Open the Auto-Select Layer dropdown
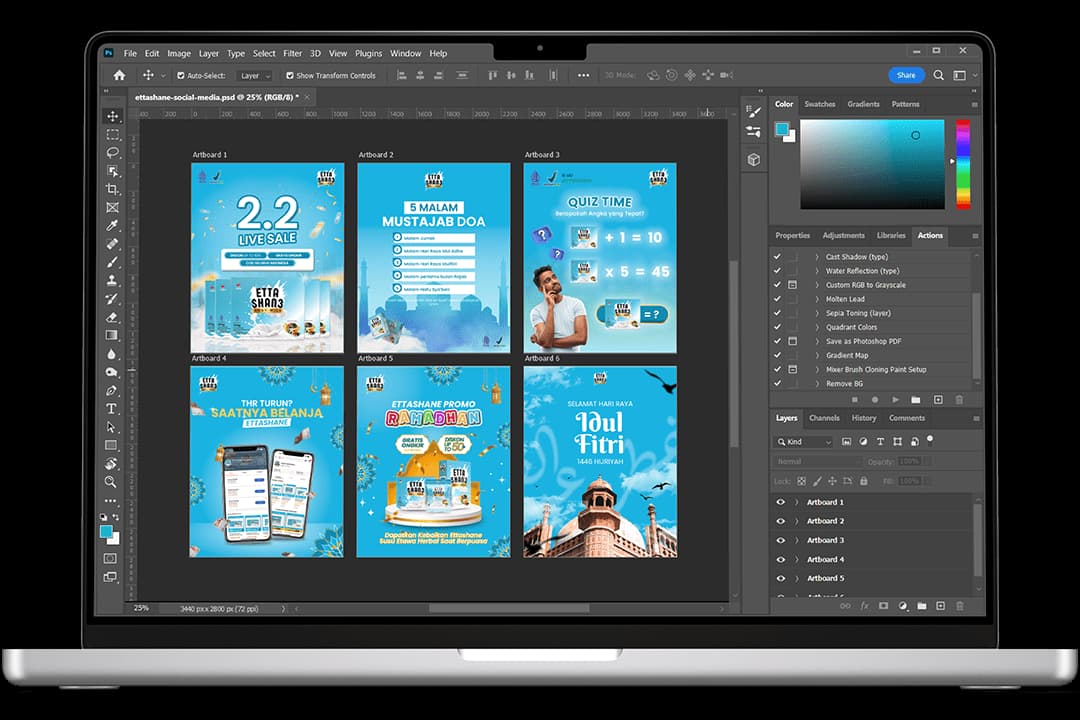 click(254, 76)
